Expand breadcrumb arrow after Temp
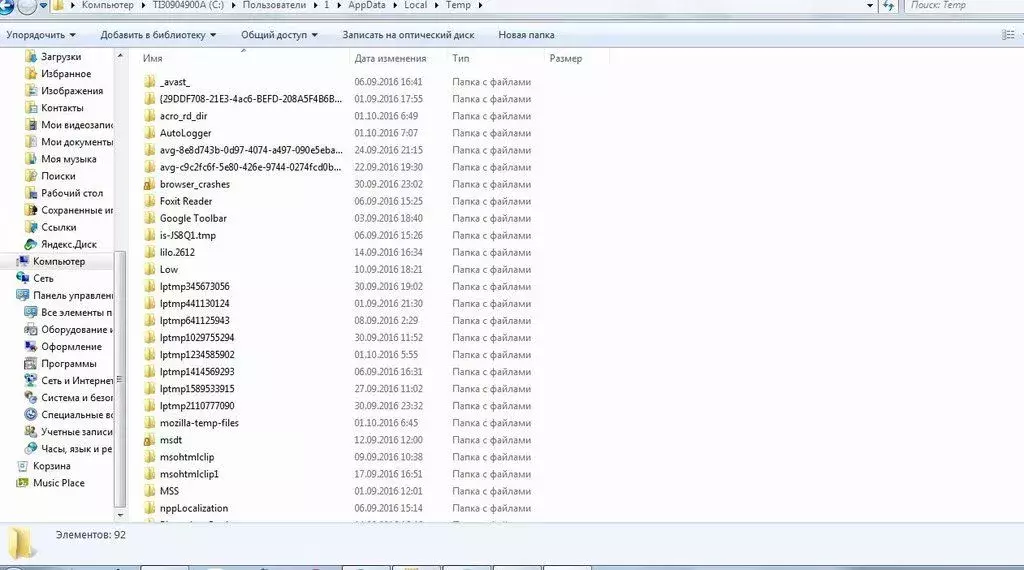Screen dimensions: 1024x570 point(481,5)
